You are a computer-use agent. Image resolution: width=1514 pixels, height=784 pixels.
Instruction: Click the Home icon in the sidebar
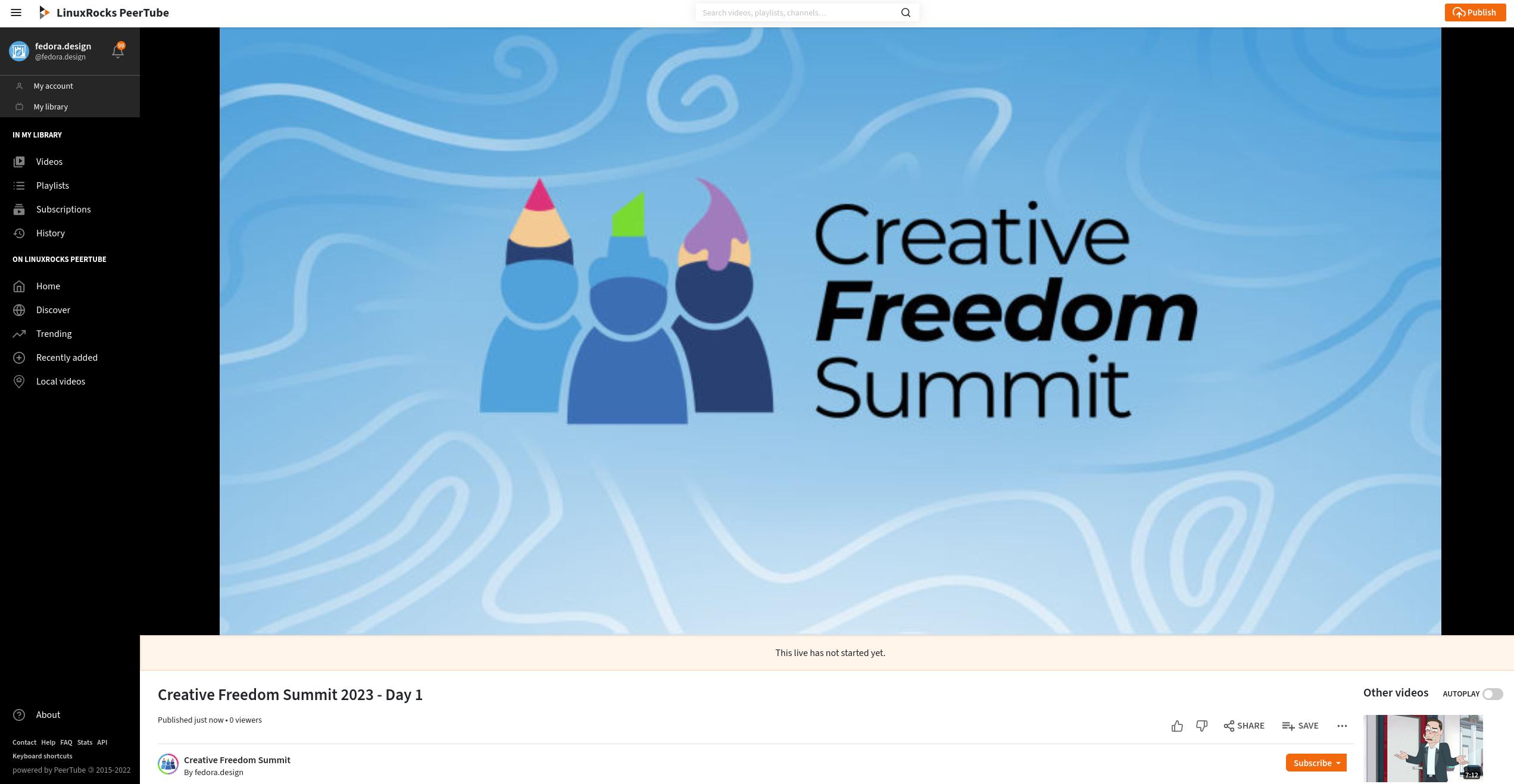[x=18, y=286]
